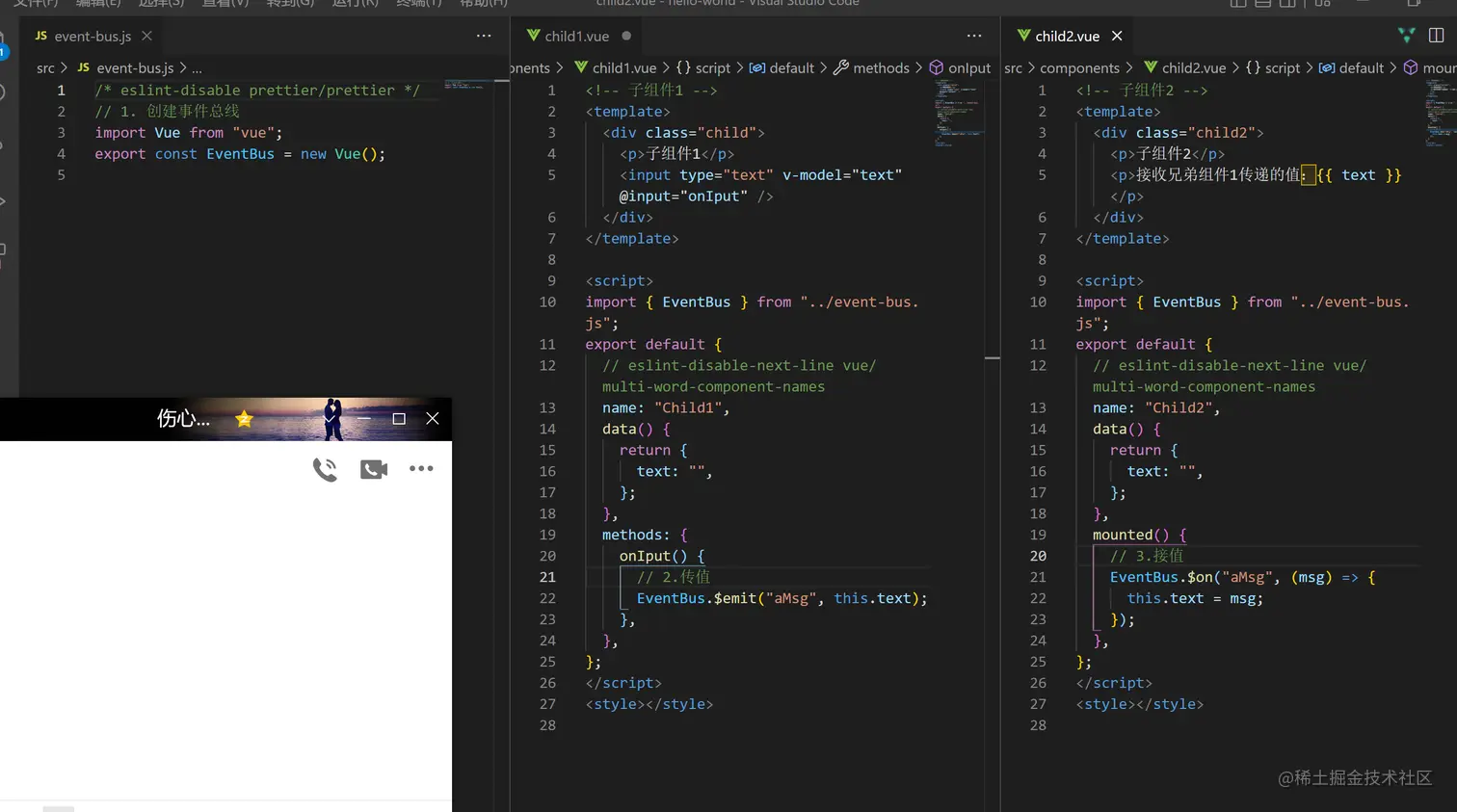Maximize the chat window

point(399,419)
